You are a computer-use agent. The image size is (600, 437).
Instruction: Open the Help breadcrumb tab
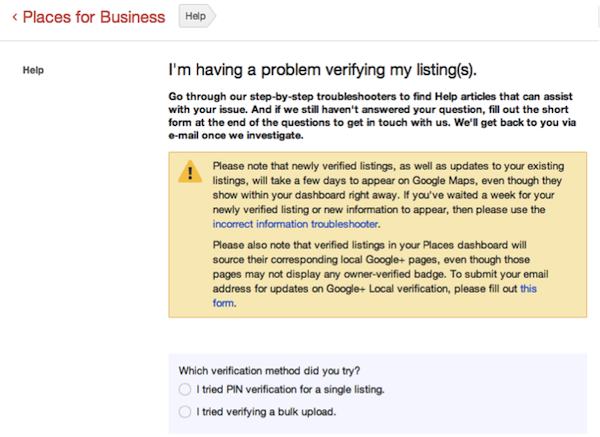pos(195,17)
